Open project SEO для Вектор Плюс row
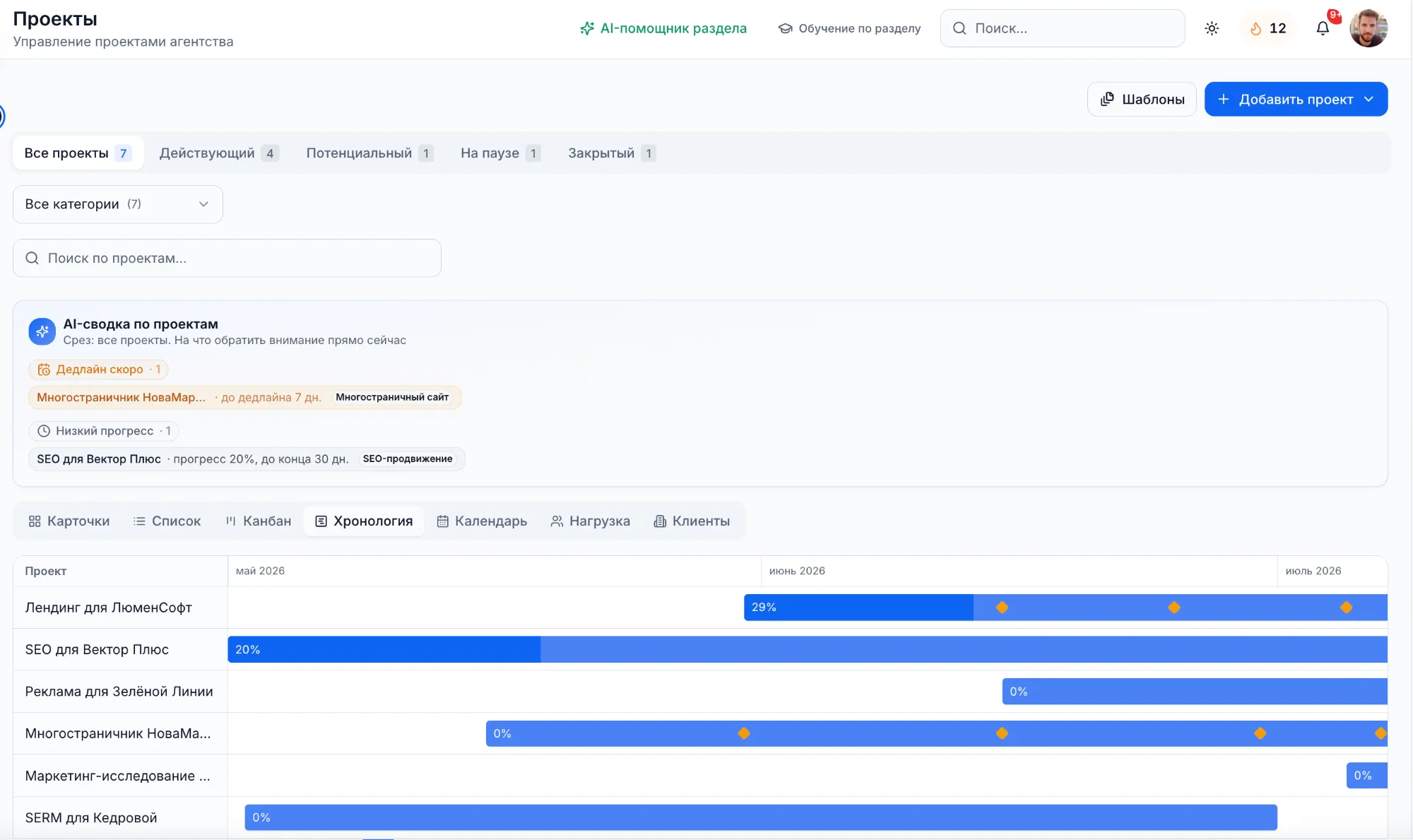This screenshot has height=840, width=1413. pos(97,649)
